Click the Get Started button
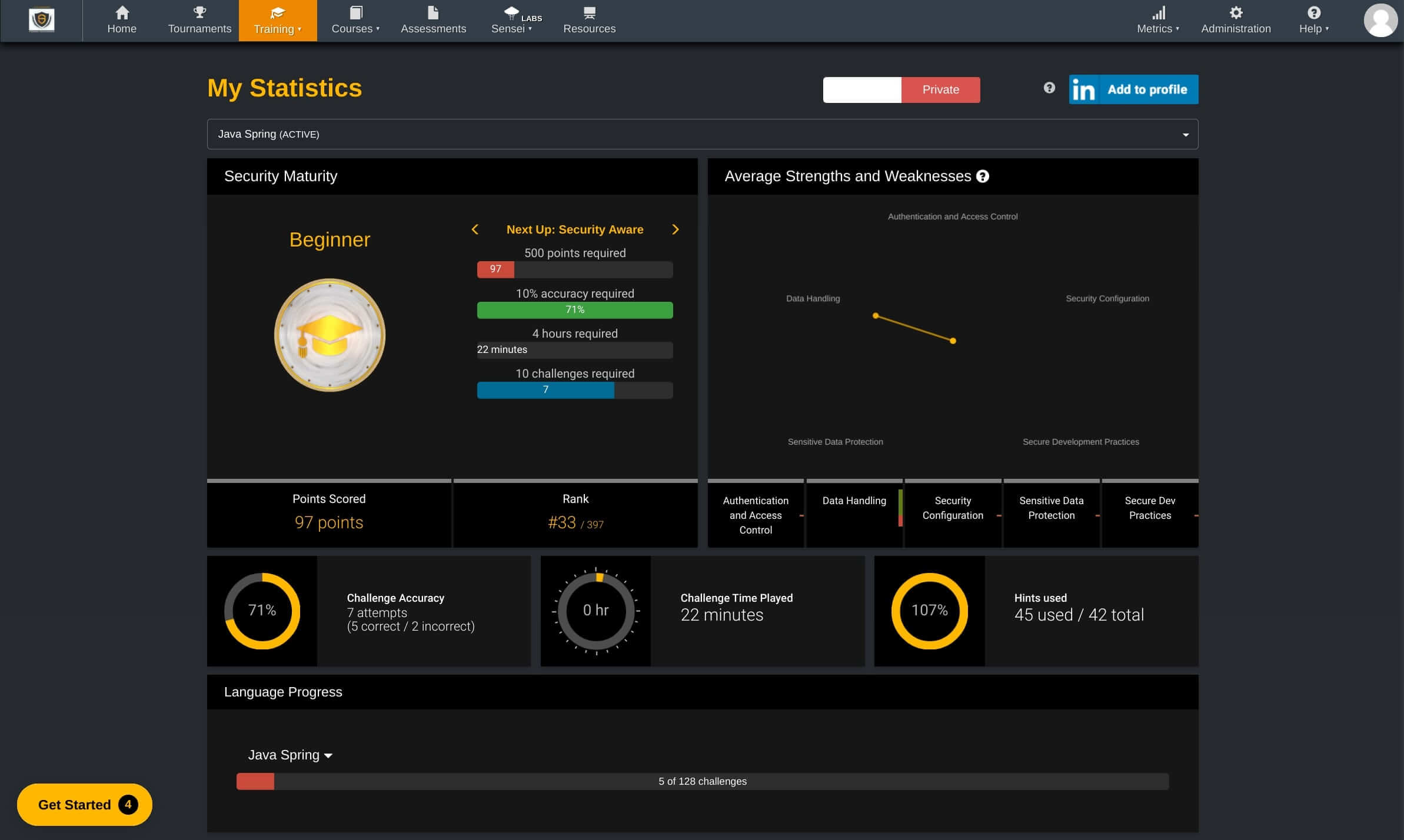Image resolution: width=1404 pixels, height=840 pixels. point(84,805)
